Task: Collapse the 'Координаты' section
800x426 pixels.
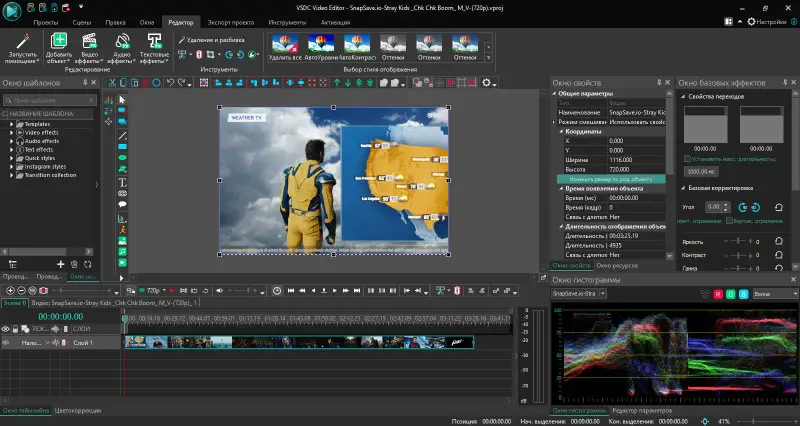Action: 561,132
